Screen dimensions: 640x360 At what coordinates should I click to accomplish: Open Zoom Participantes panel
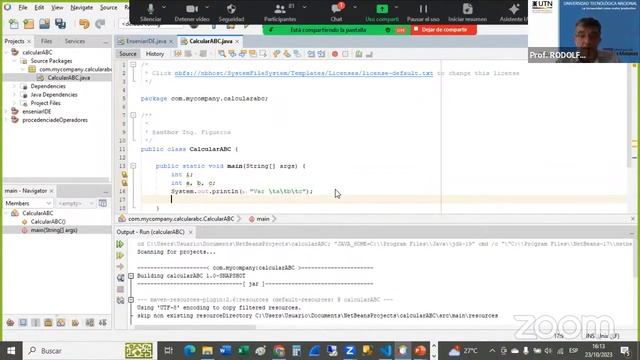280,12
